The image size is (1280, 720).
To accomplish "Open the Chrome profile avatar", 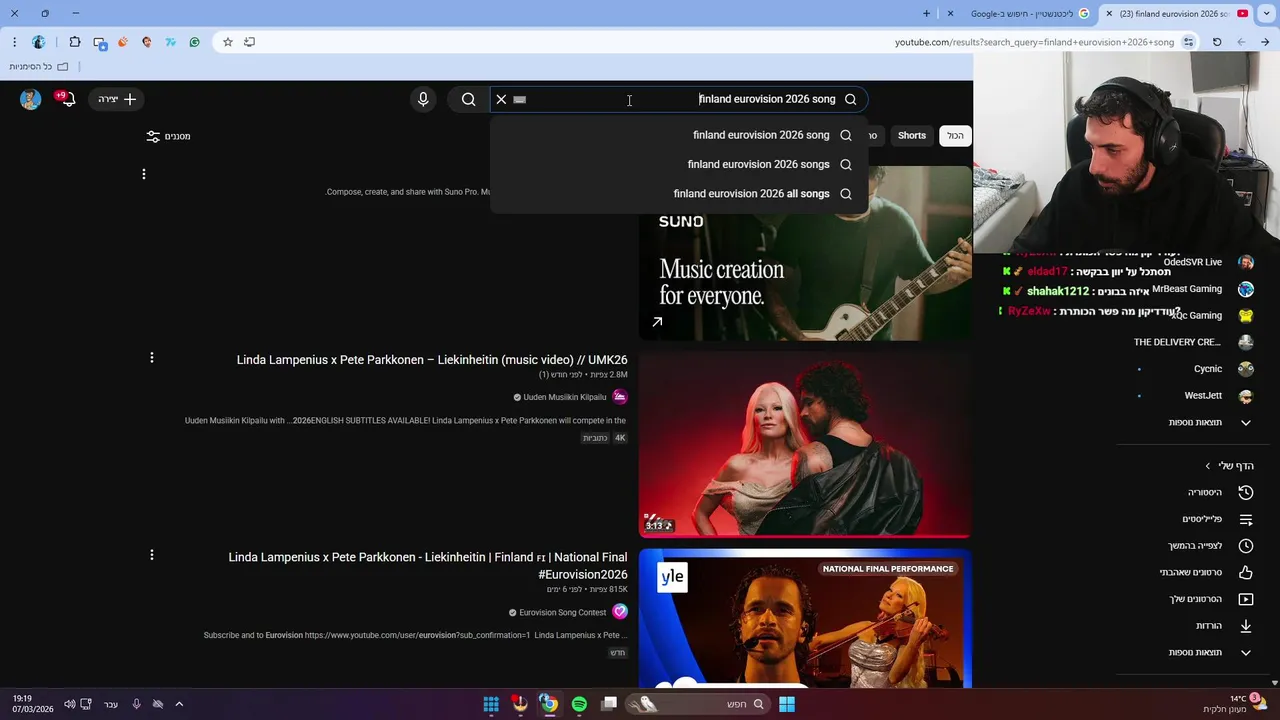I will coord(39,42).
